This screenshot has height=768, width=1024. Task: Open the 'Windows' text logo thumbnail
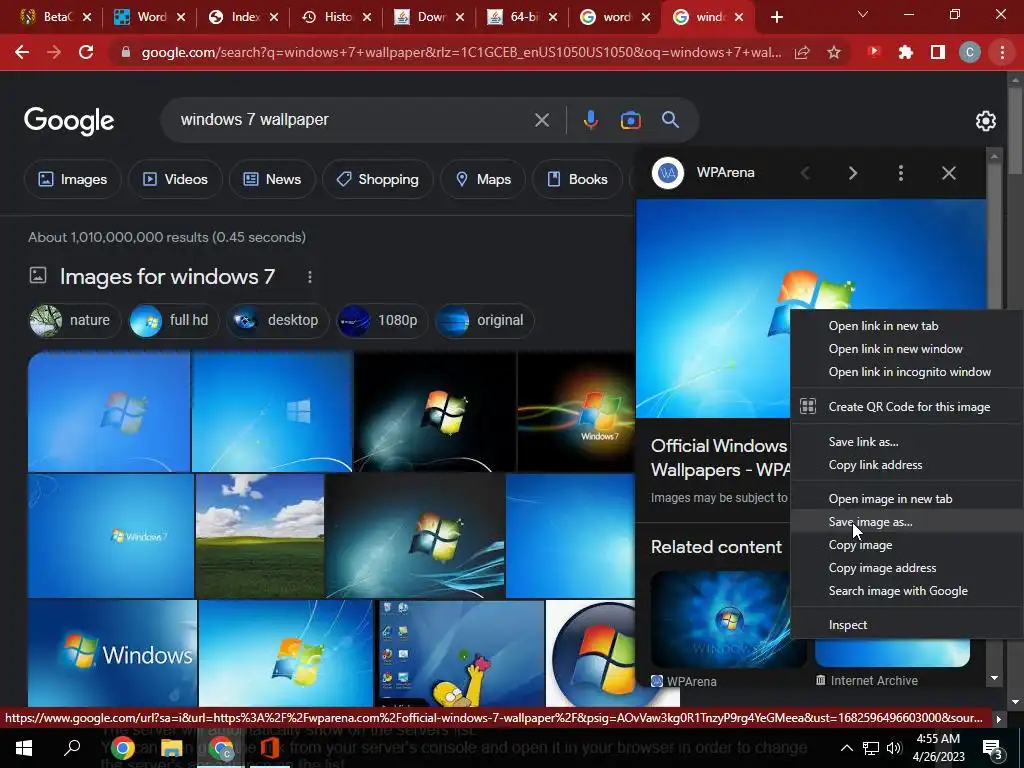pos(112,653)
